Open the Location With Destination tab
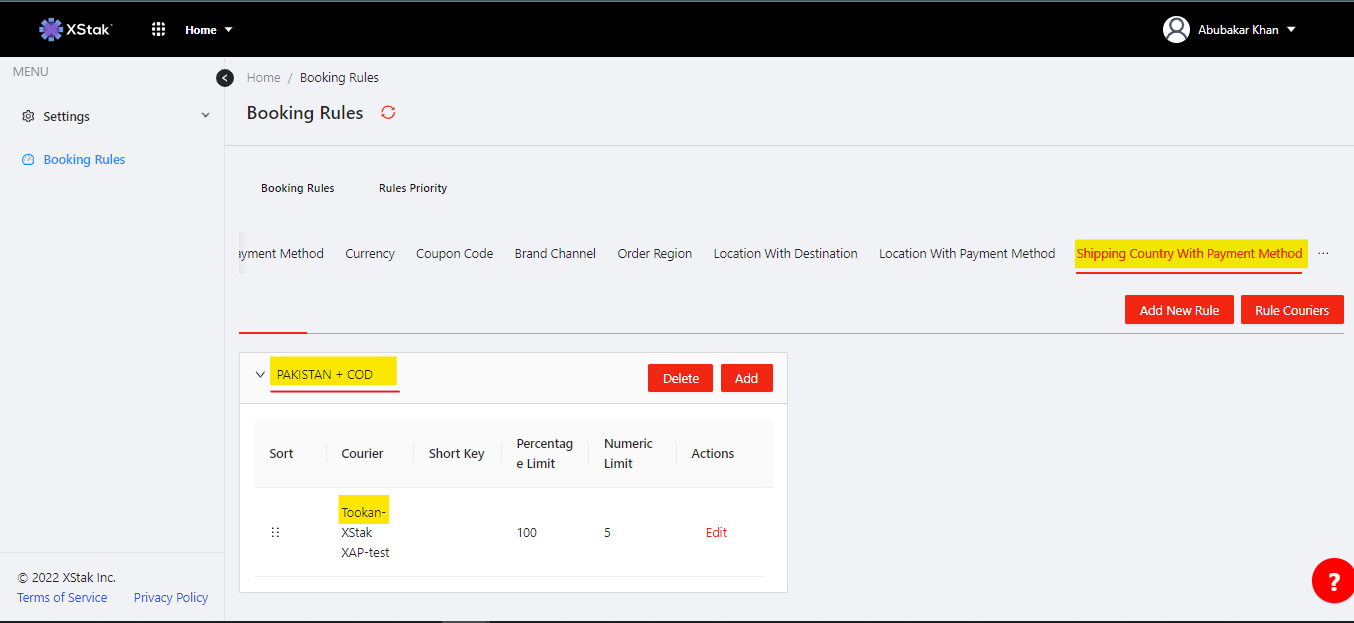This screenshot has height=623, width=1354. (785, 254)
